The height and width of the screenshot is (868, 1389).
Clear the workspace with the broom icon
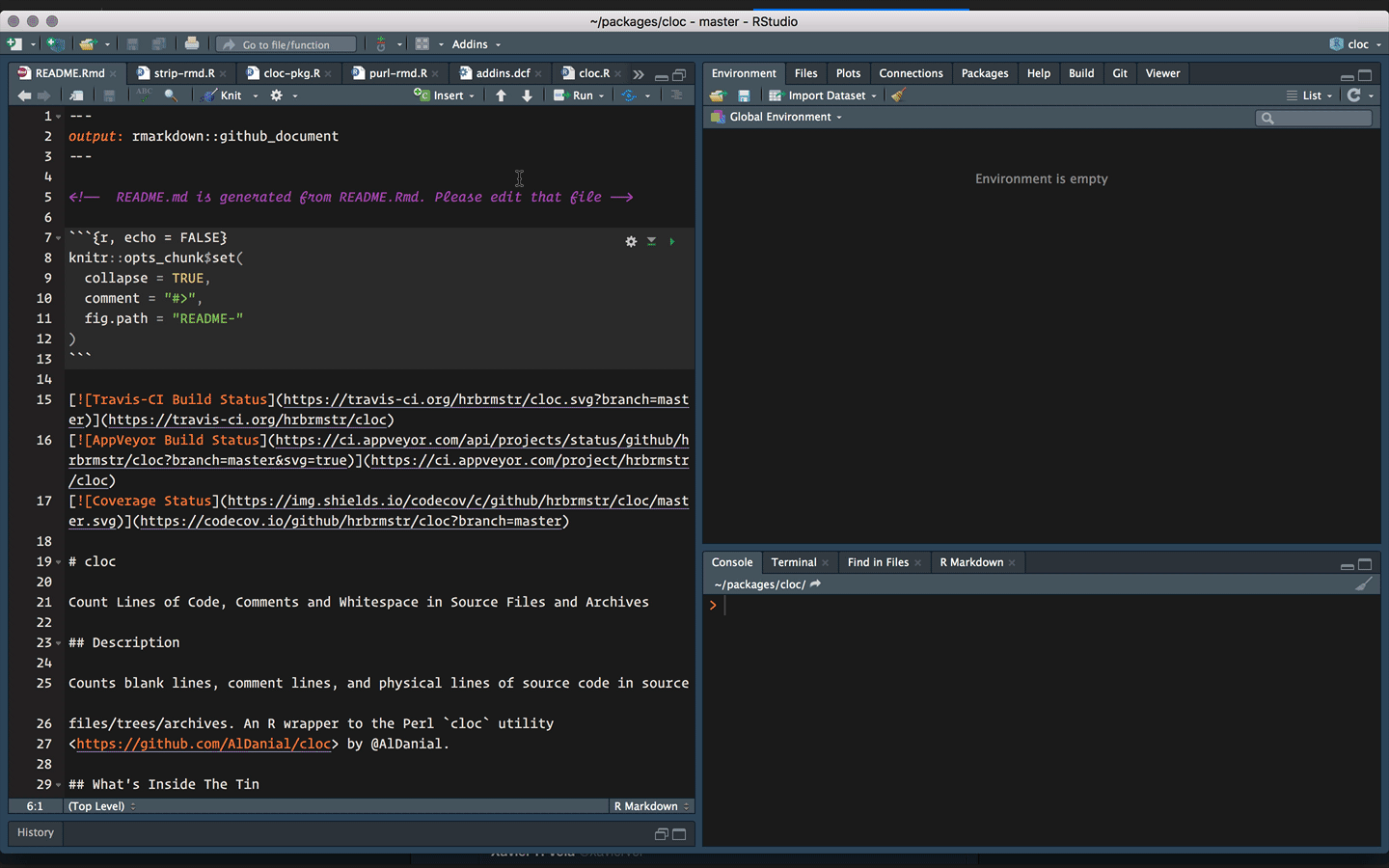[897, 95]
